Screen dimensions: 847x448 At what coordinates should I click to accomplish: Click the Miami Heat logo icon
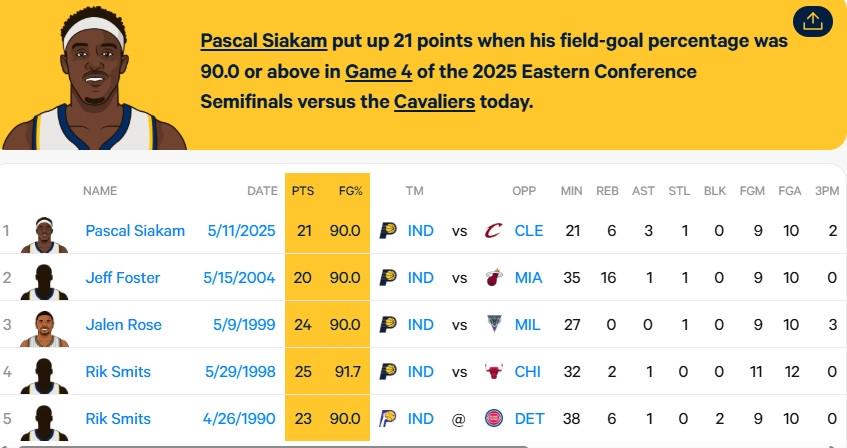[x=494, y=278]
